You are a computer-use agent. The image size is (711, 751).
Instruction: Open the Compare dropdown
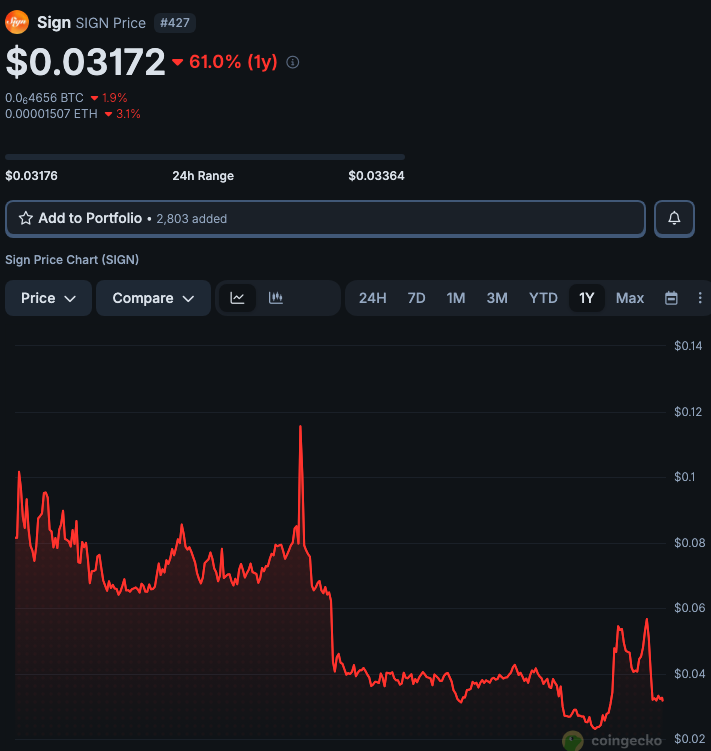(x=153, y=298)
